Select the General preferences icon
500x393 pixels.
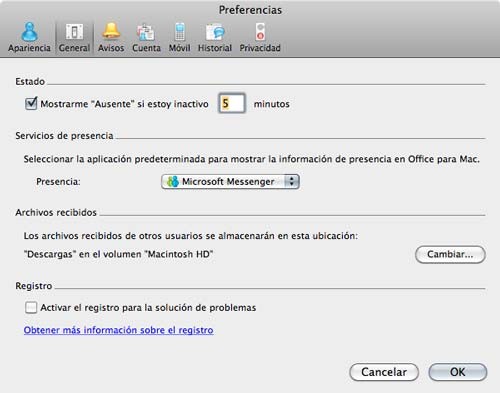[x=74, y=37]
